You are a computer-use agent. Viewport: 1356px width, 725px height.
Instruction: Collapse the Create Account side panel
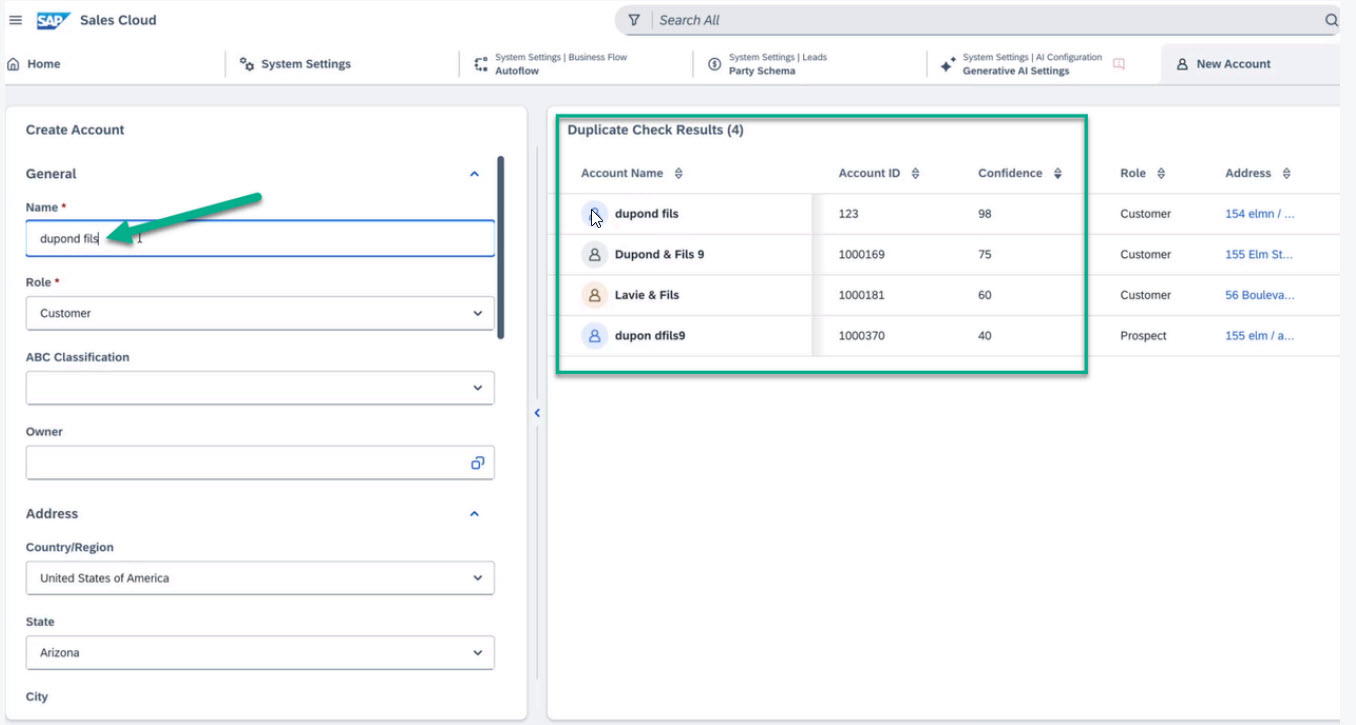[537, 413]
